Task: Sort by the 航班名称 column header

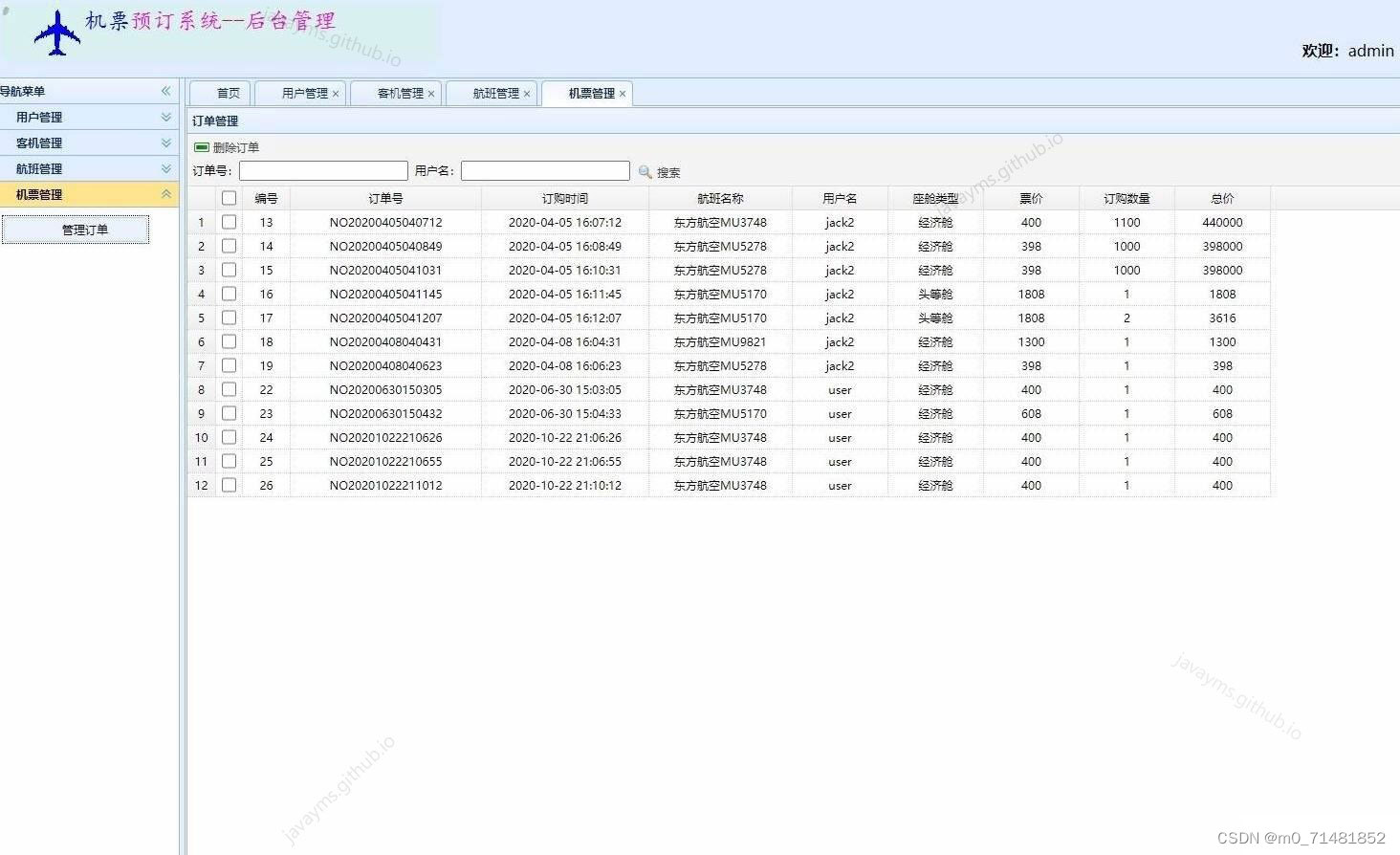Action: (x=720, y=198)
